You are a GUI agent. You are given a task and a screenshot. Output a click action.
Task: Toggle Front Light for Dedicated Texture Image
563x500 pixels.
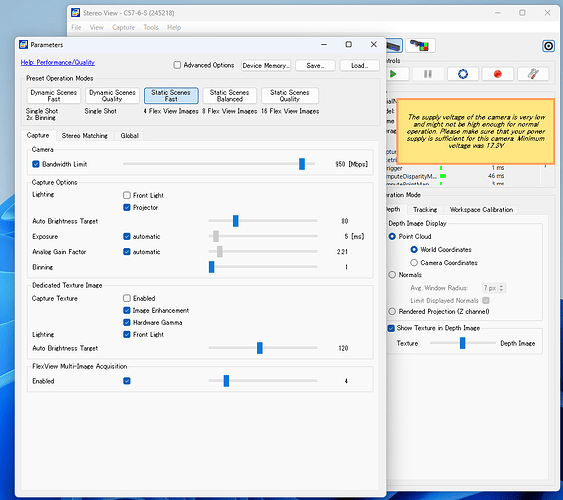tap(127, 335)
